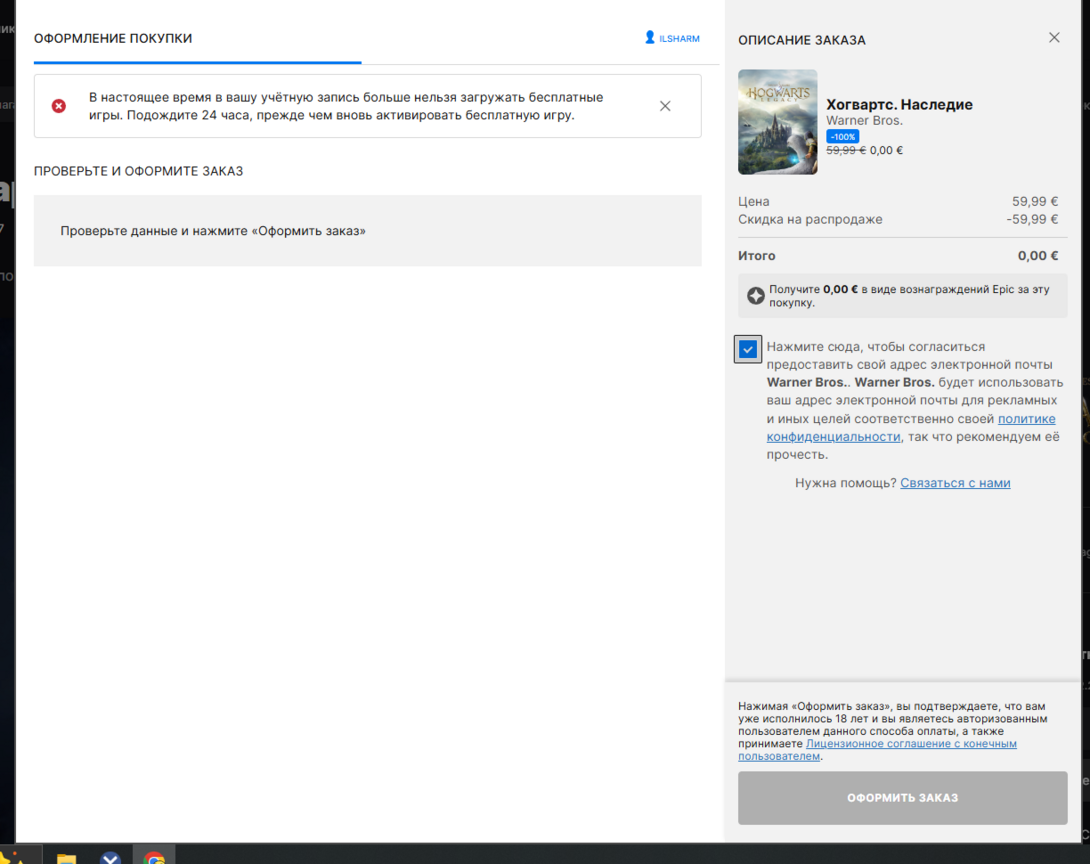Open Google Chrome from the taskbar
Screen dimensions: 1090x864
pyautogui.click(x=154, y=857)
